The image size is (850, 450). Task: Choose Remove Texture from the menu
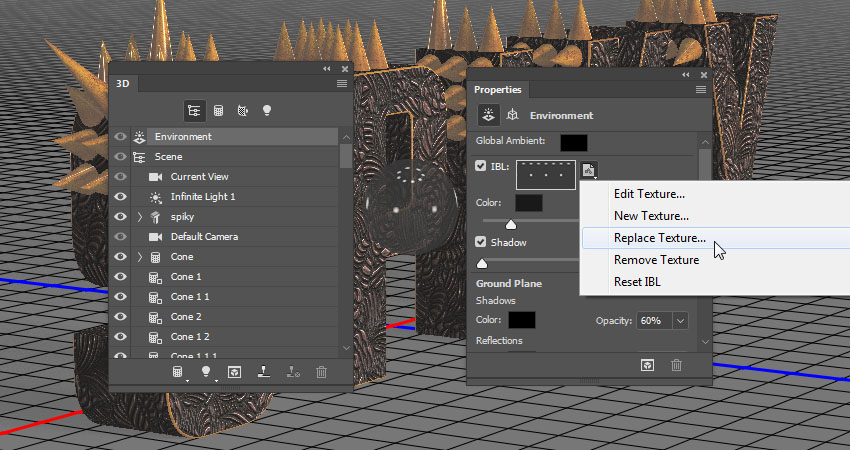656,260
